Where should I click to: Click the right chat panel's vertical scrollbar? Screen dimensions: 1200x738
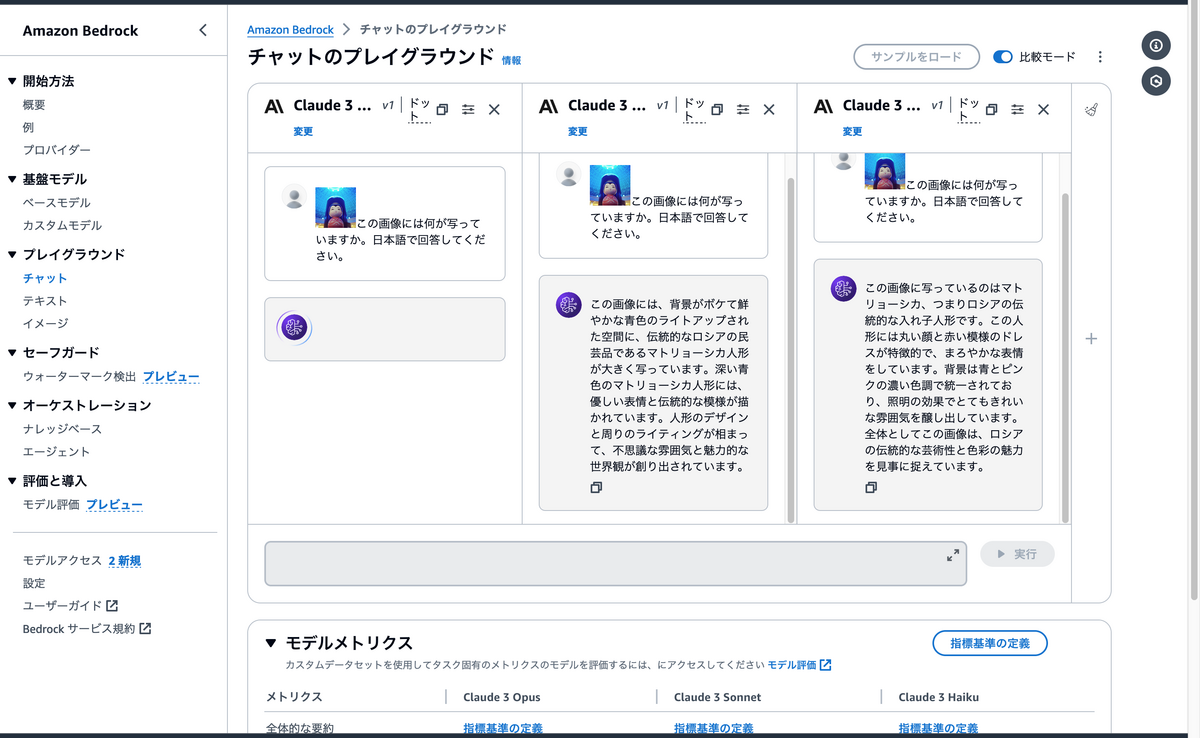[1065, 357]
